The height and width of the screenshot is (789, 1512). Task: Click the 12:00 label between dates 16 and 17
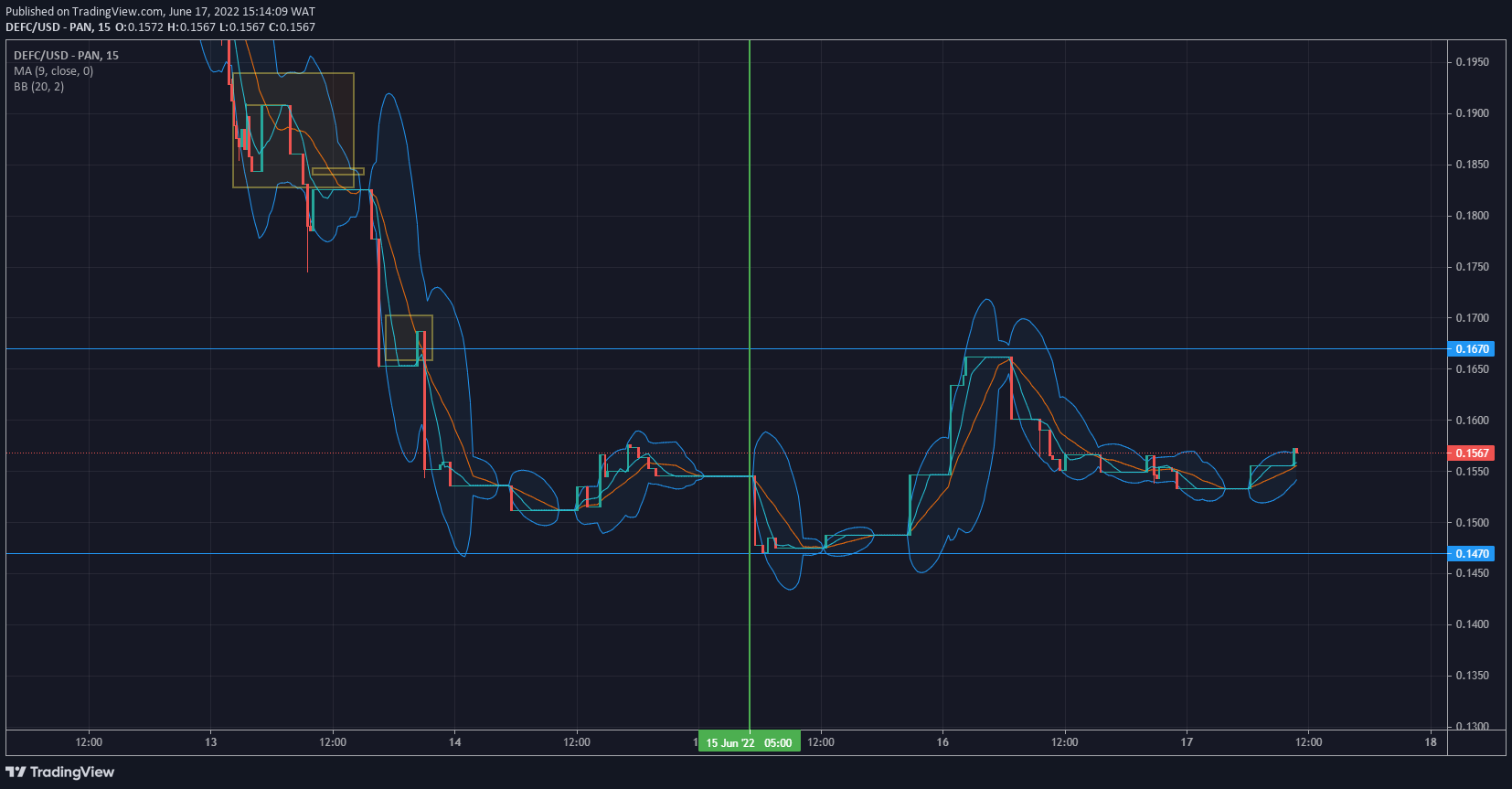pos(1065,742)
